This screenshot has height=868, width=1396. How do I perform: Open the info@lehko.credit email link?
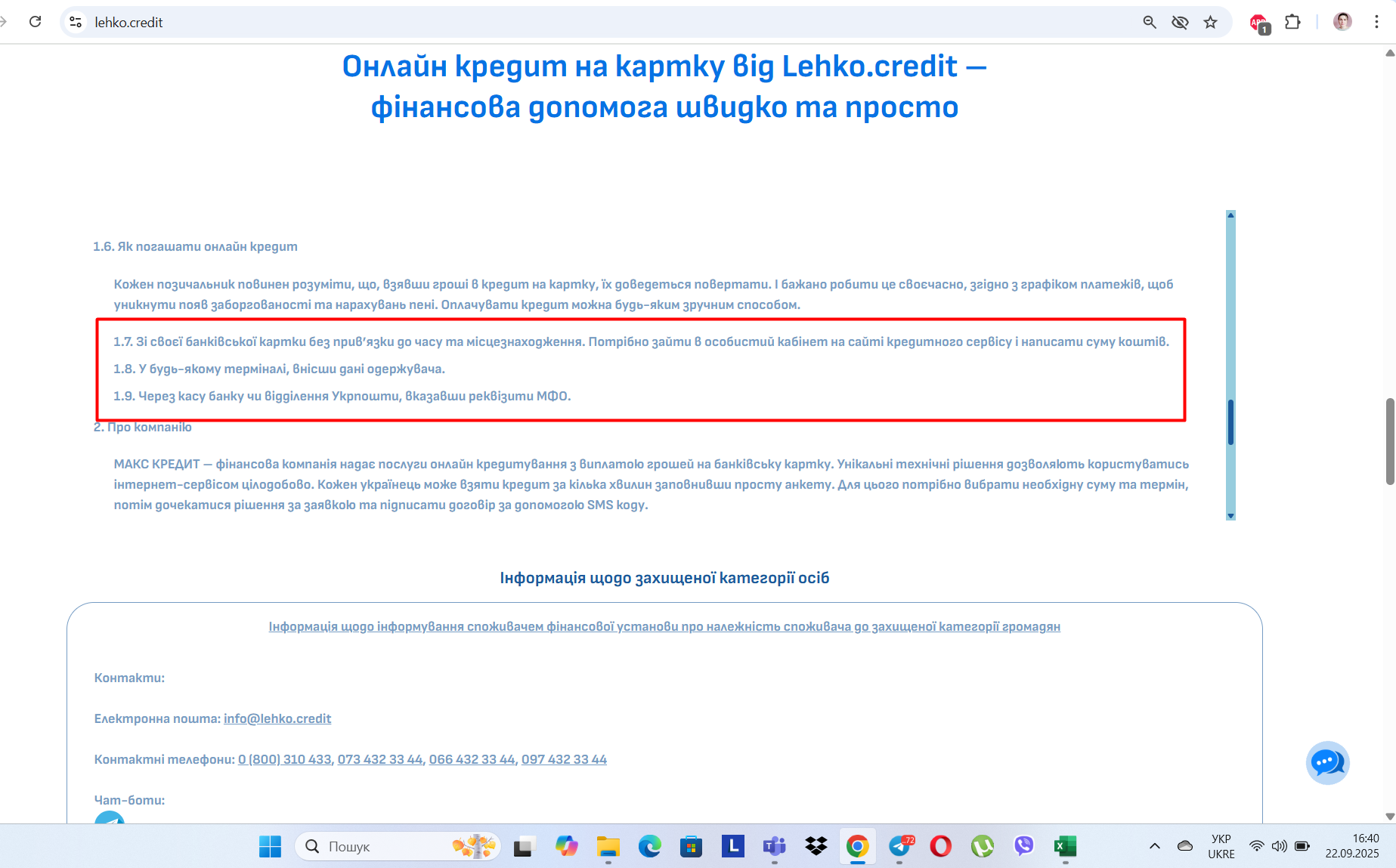tap(277, 718)
